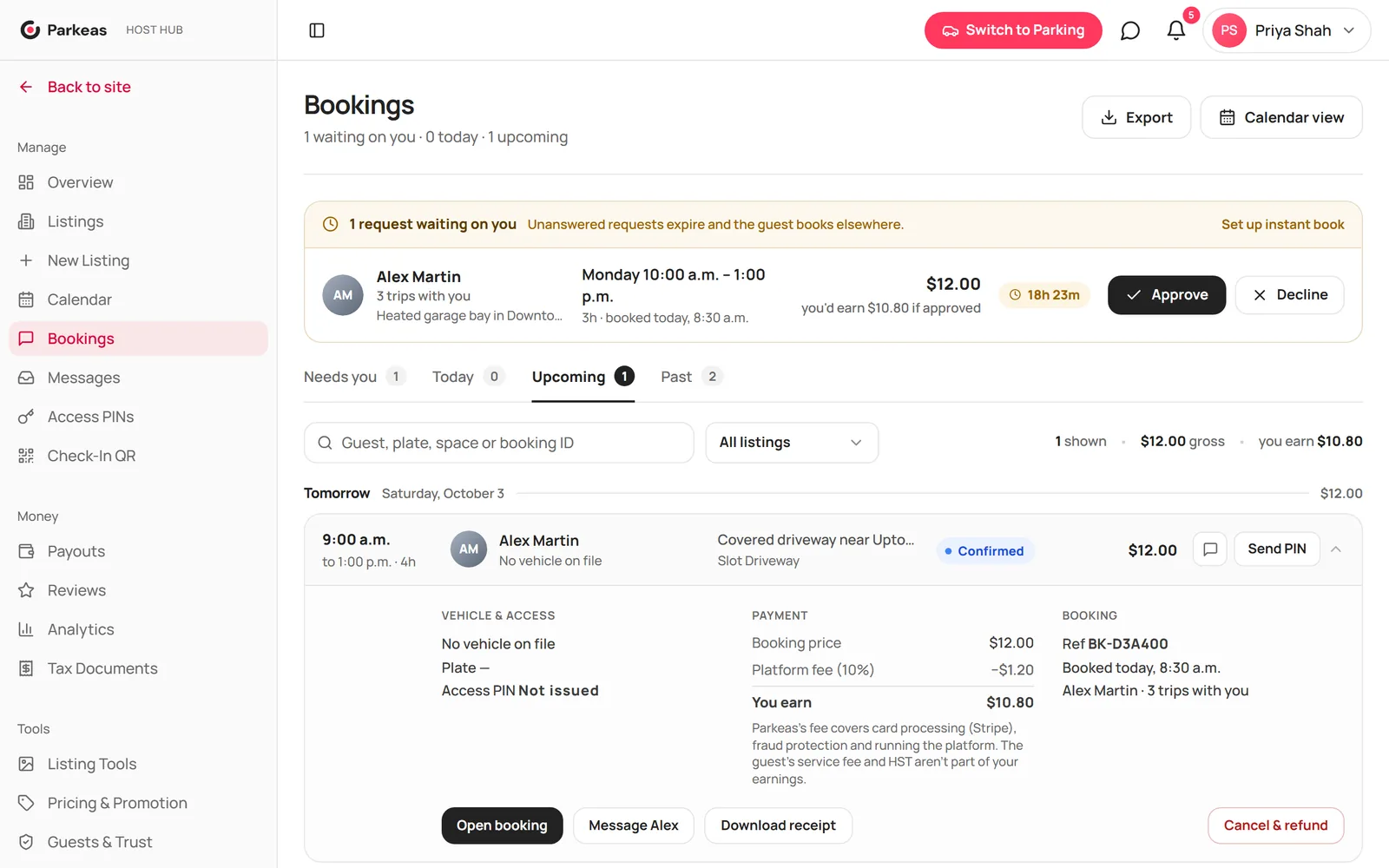Decline Alex Martin's request
Screen dimensions: 1389x868
point(1290,295)
